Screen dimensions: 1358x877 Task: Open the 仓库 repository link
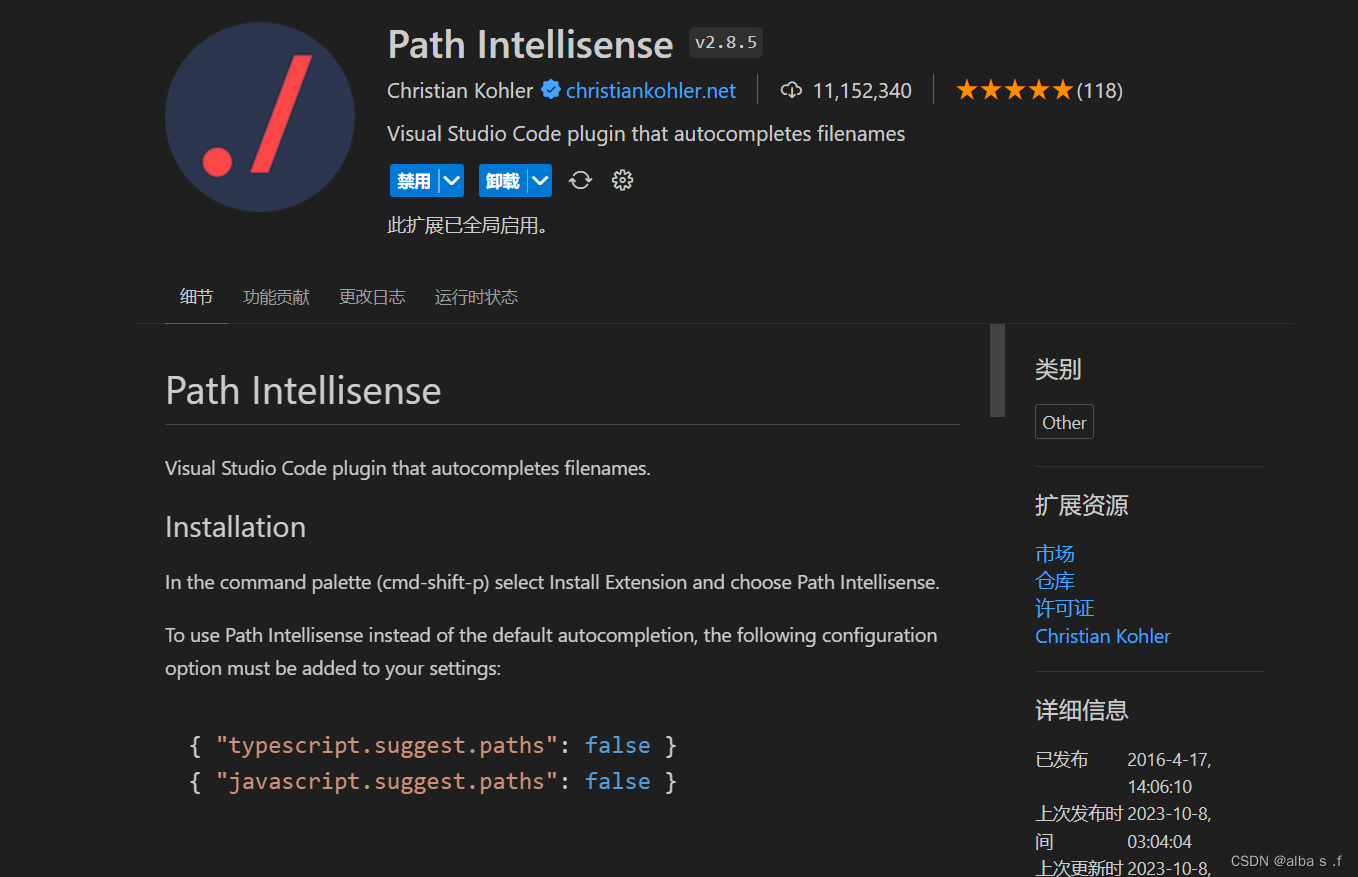tap(1055, 580)
